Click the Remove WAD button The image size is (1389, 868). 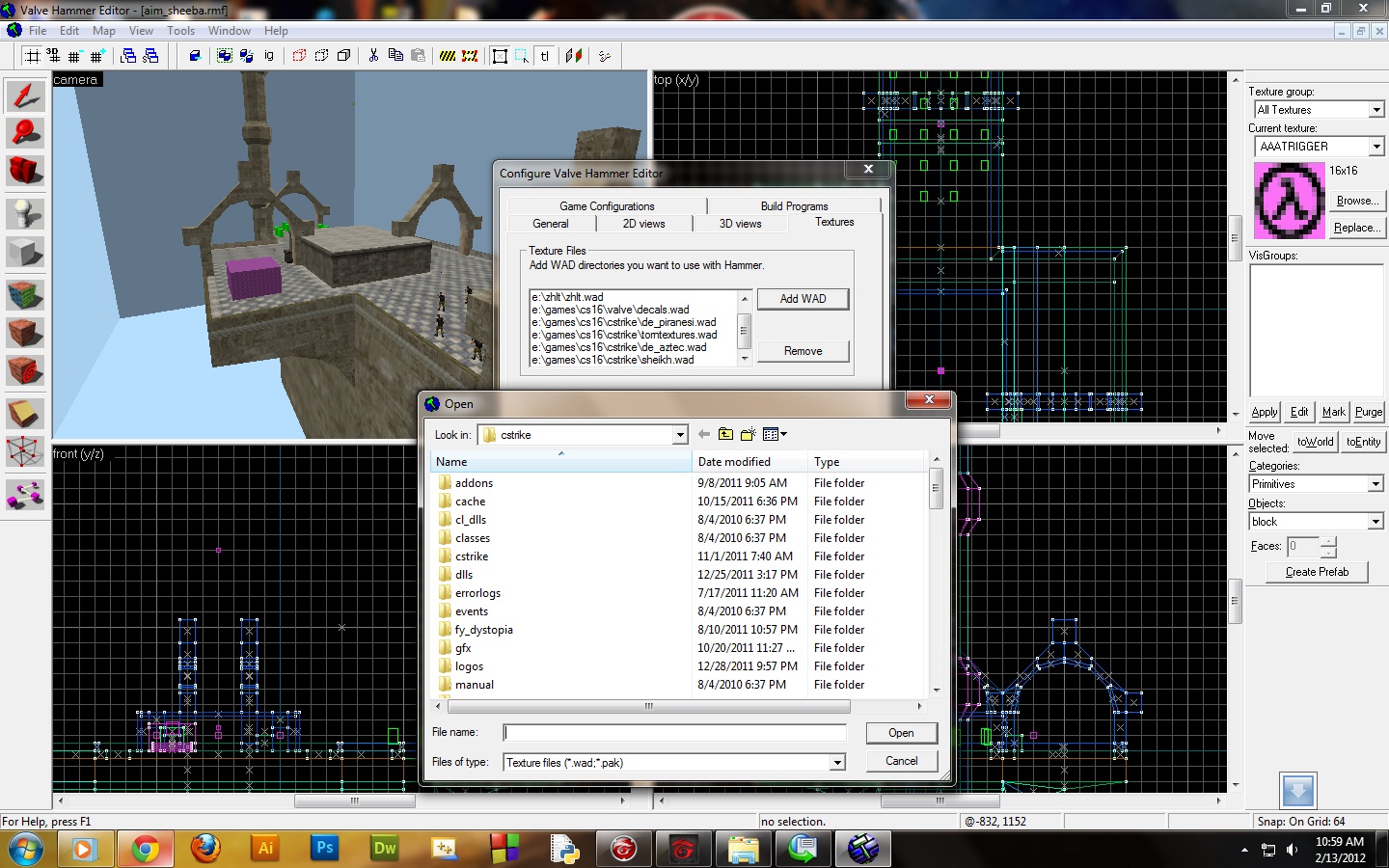coord(803,351)
